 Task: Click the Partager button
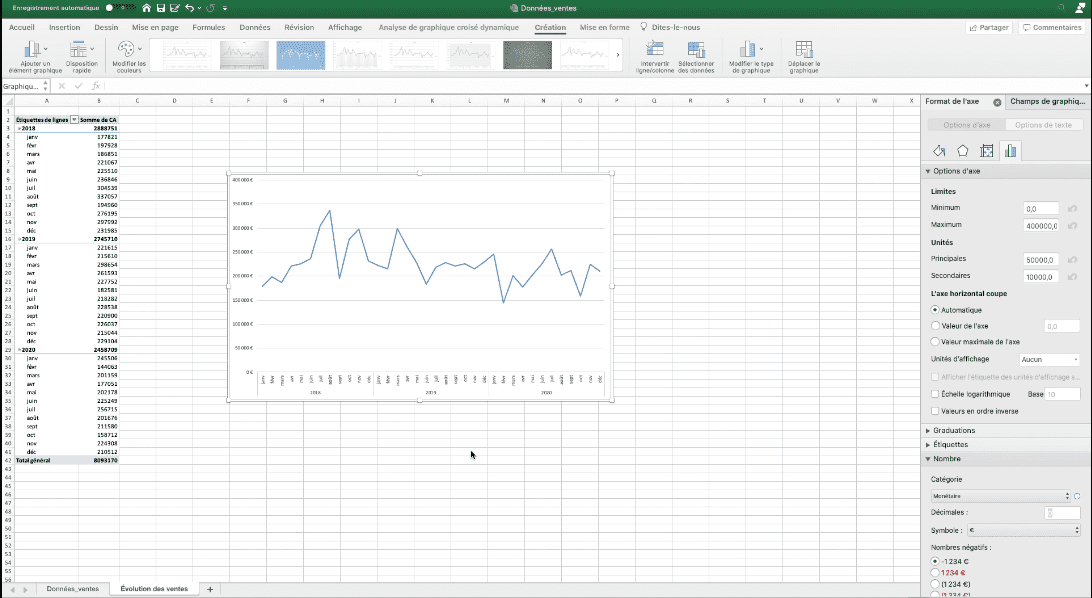988,27
